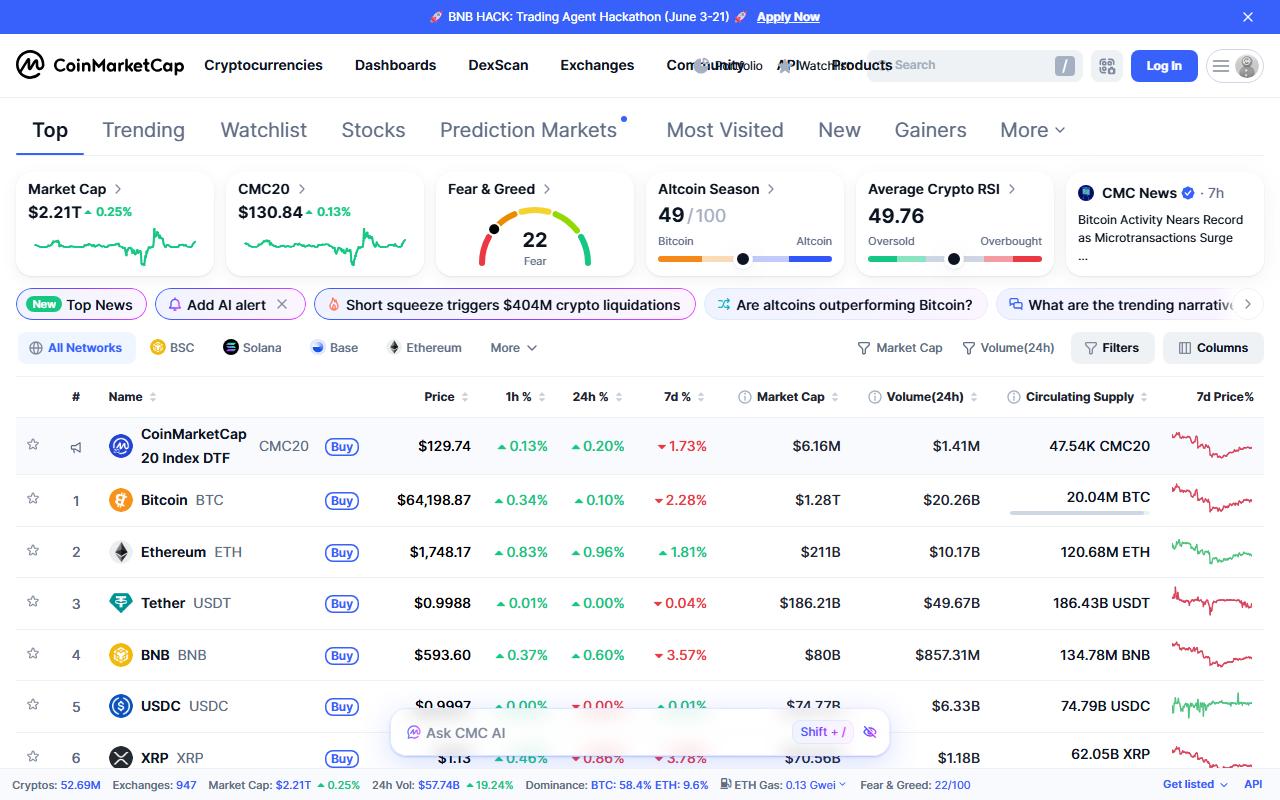Switch to the Watchlist tab
This screenshot has width=1280, height=800.
263,130
